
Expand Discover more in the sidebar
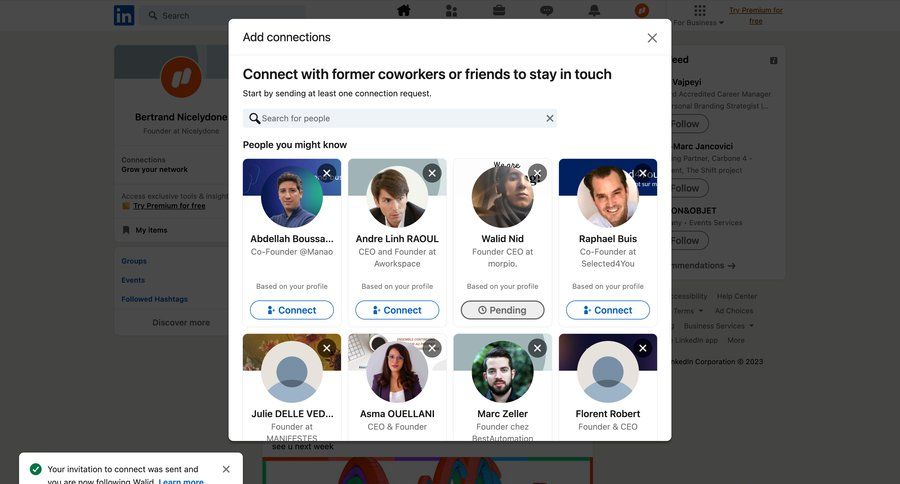181,323
